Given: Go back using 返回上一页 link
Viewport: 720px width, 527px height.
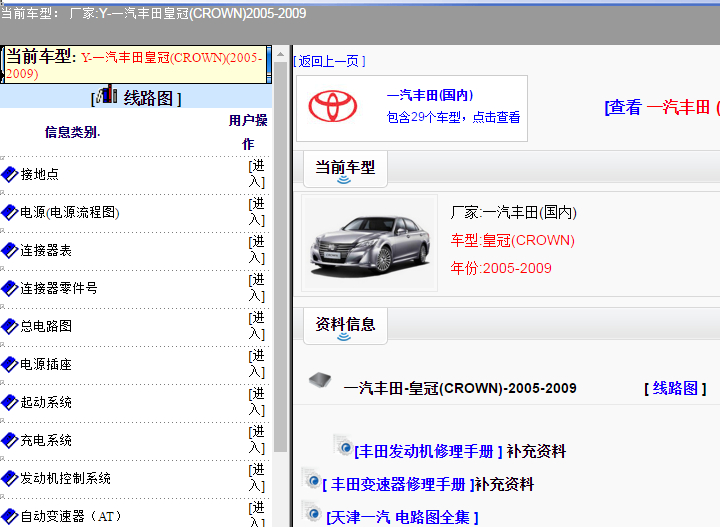Looking at the screenshot, I should point(329,61).
